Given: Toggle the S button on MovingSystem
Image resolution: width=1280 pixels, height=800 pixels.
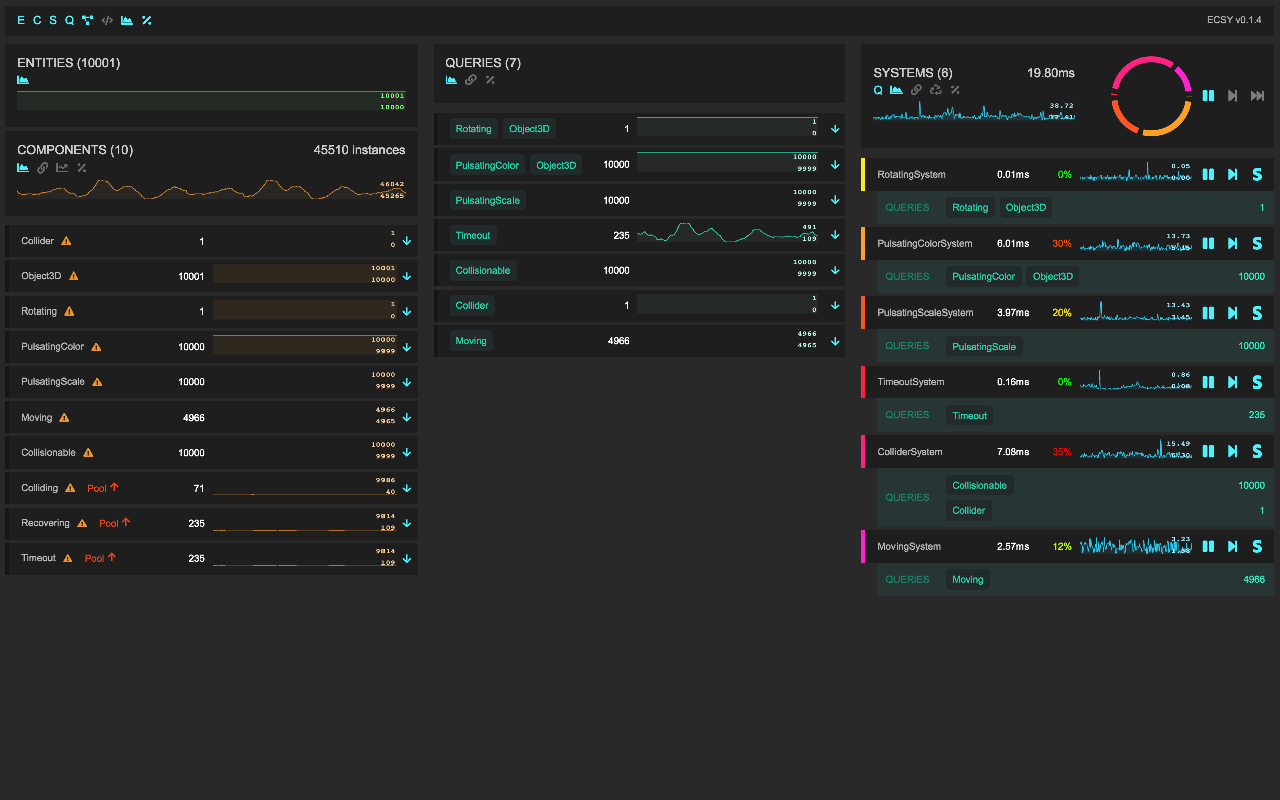Looking at the screenshot, I should [x=1257, y=546].
